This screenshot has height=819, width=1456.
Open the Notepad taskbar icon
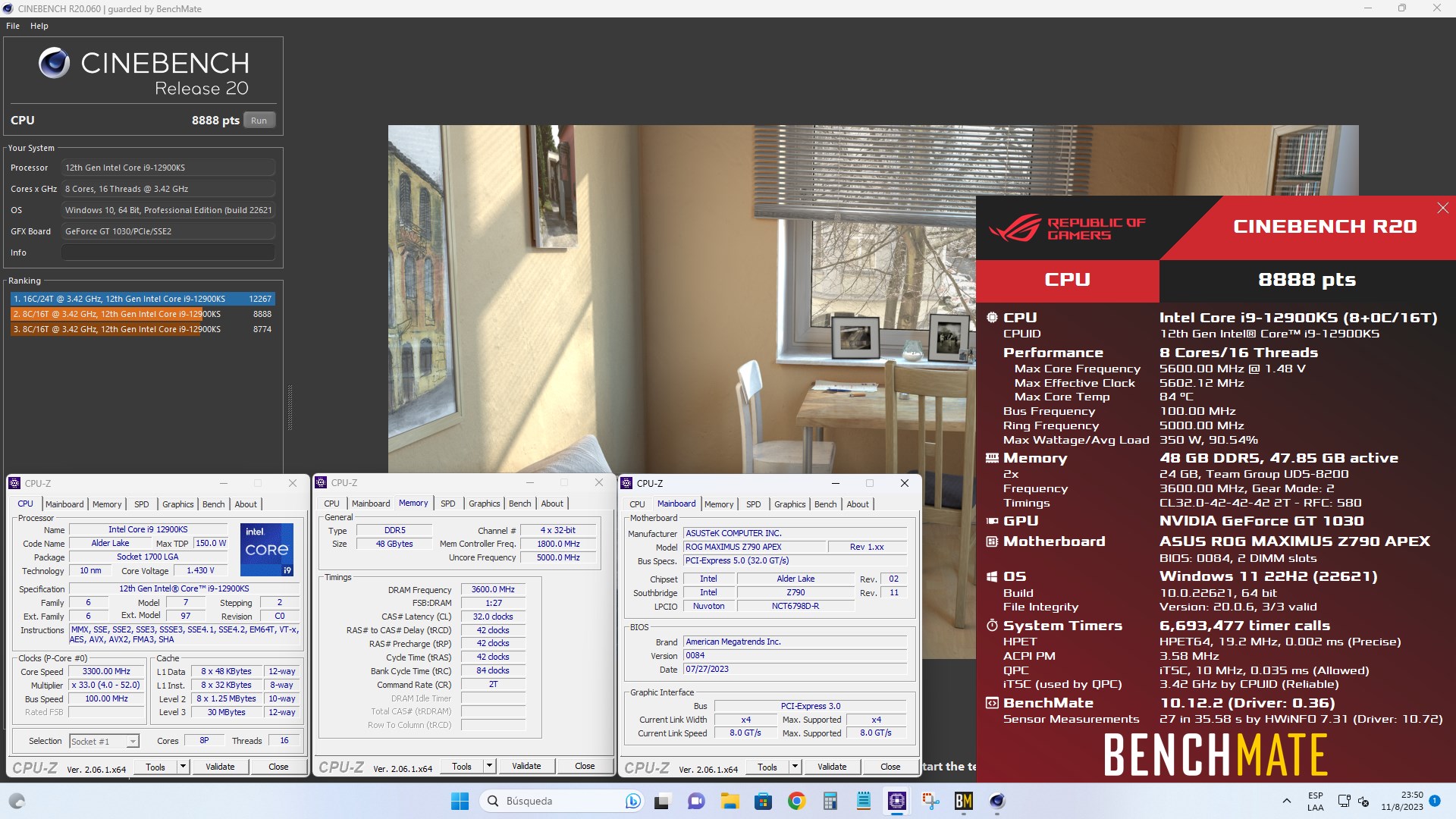coord(863,801)
